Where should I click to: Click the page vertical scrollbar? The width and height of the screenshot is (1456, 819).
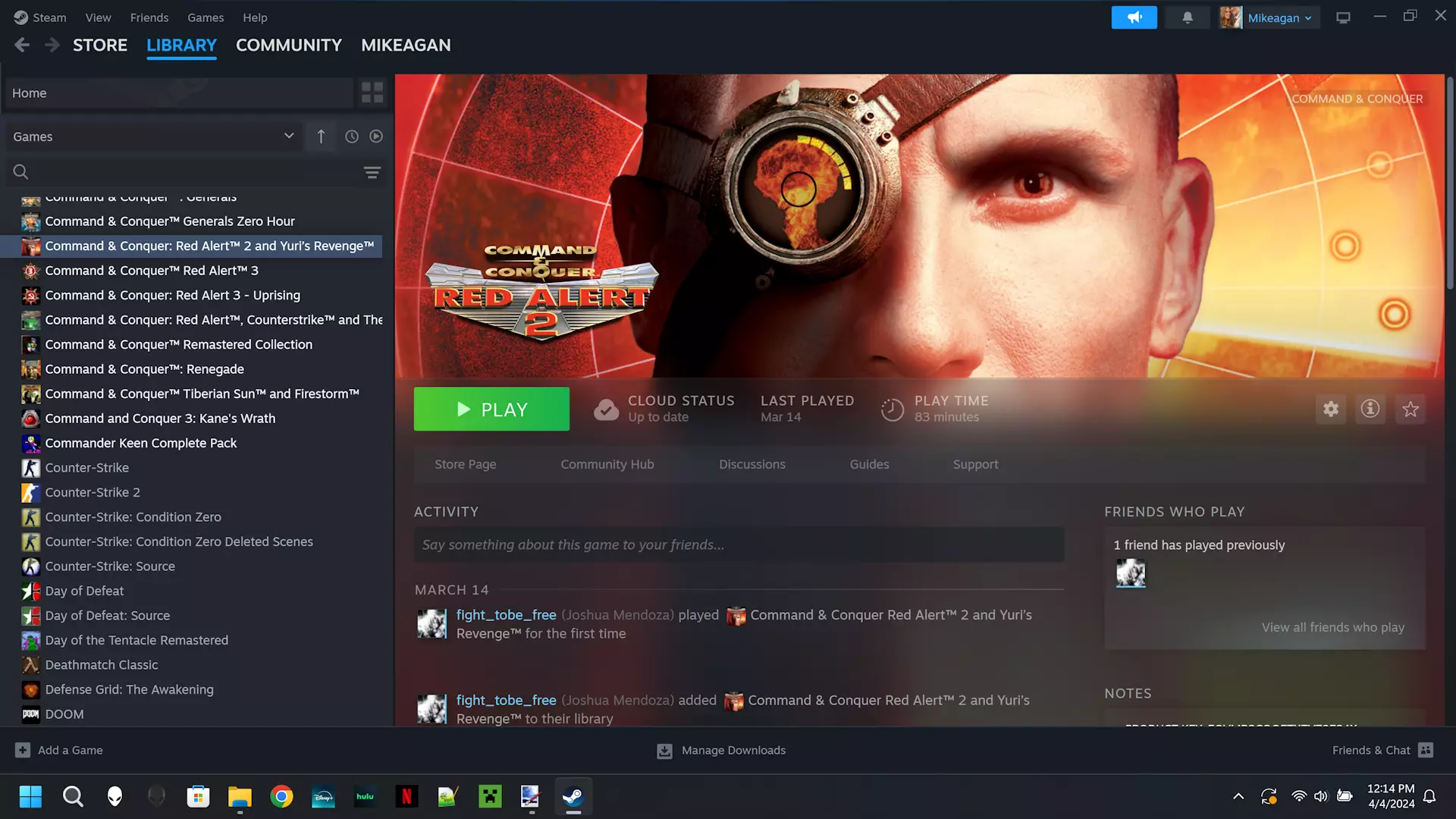(x=1449, y=182)
